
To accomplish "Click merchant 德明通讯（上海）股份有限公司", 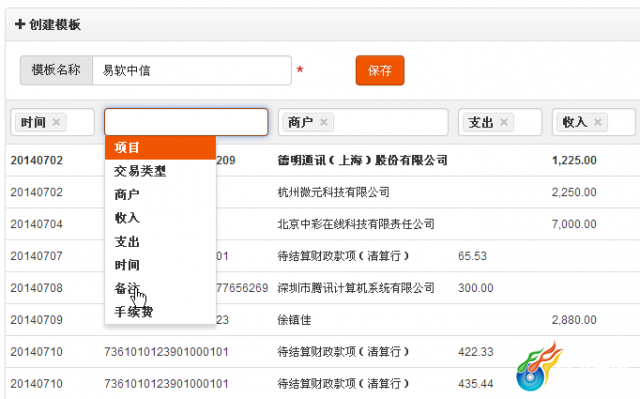I will (362, 160).
